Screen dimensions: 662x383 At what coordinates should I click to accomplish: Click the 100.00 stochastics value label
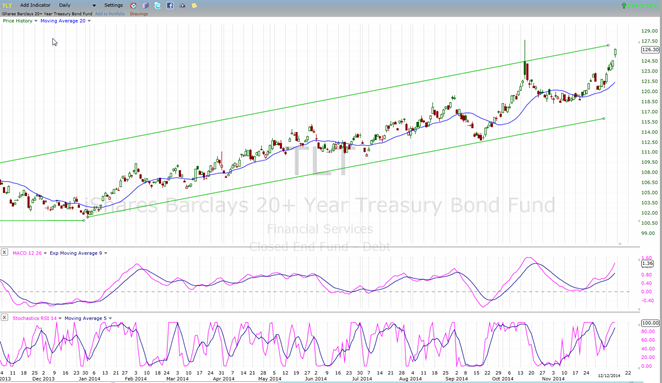650,323
